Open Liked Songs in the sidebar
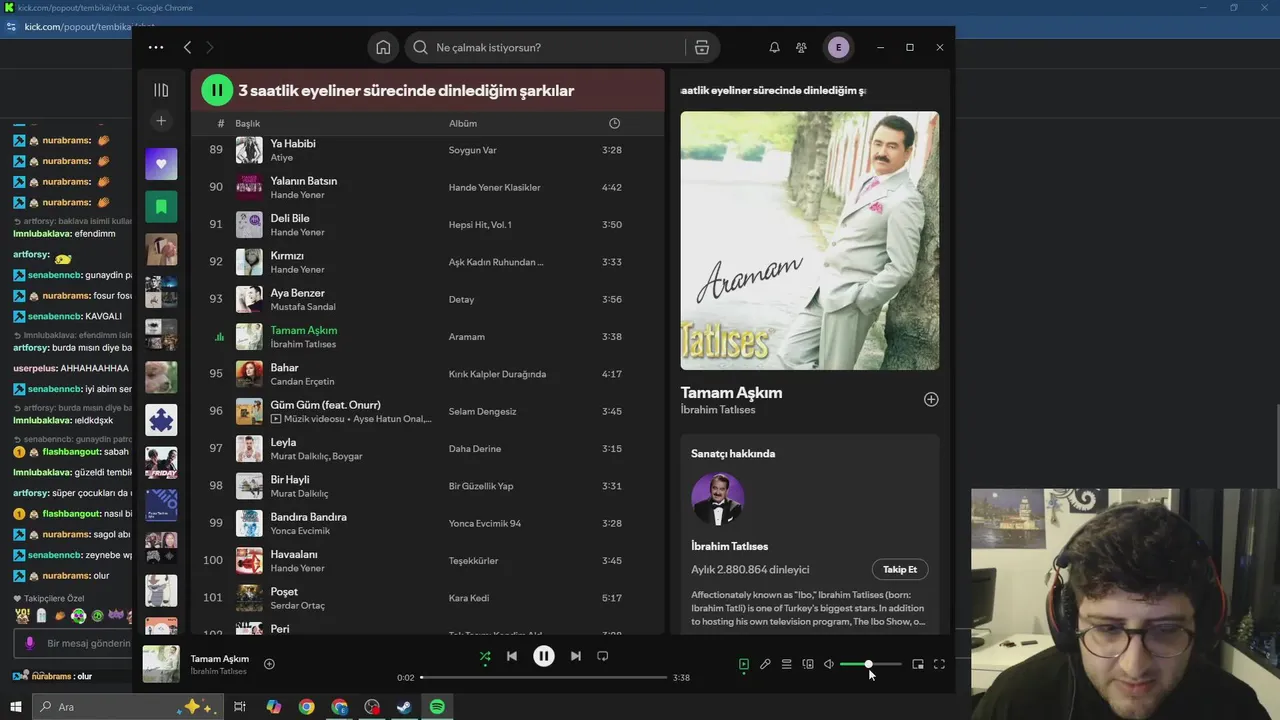The image size is (1280, 720). (x=161, y=164)
